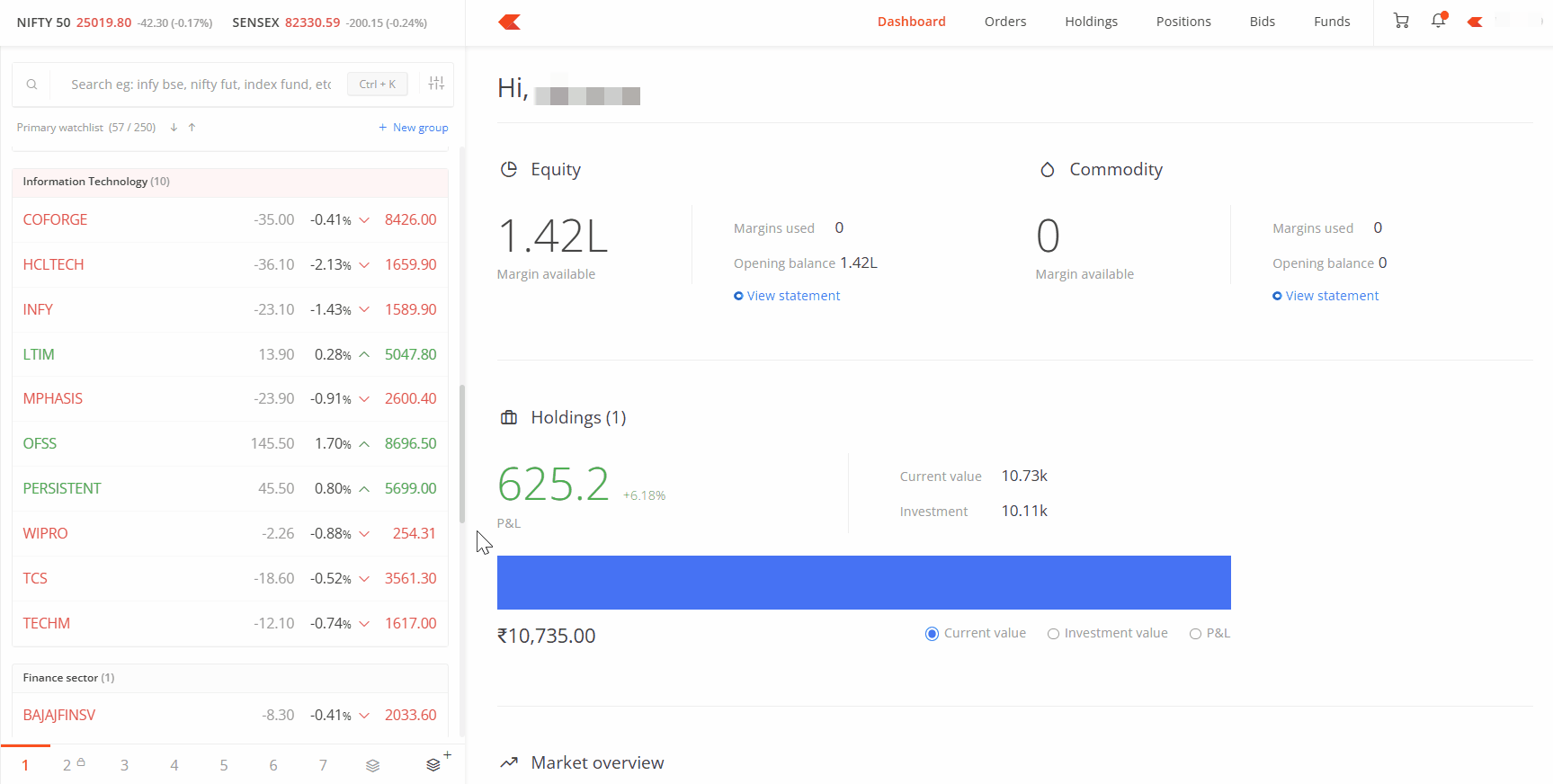
Task: Click the up arrow beside LTIM change
Action: pos(364,354)
